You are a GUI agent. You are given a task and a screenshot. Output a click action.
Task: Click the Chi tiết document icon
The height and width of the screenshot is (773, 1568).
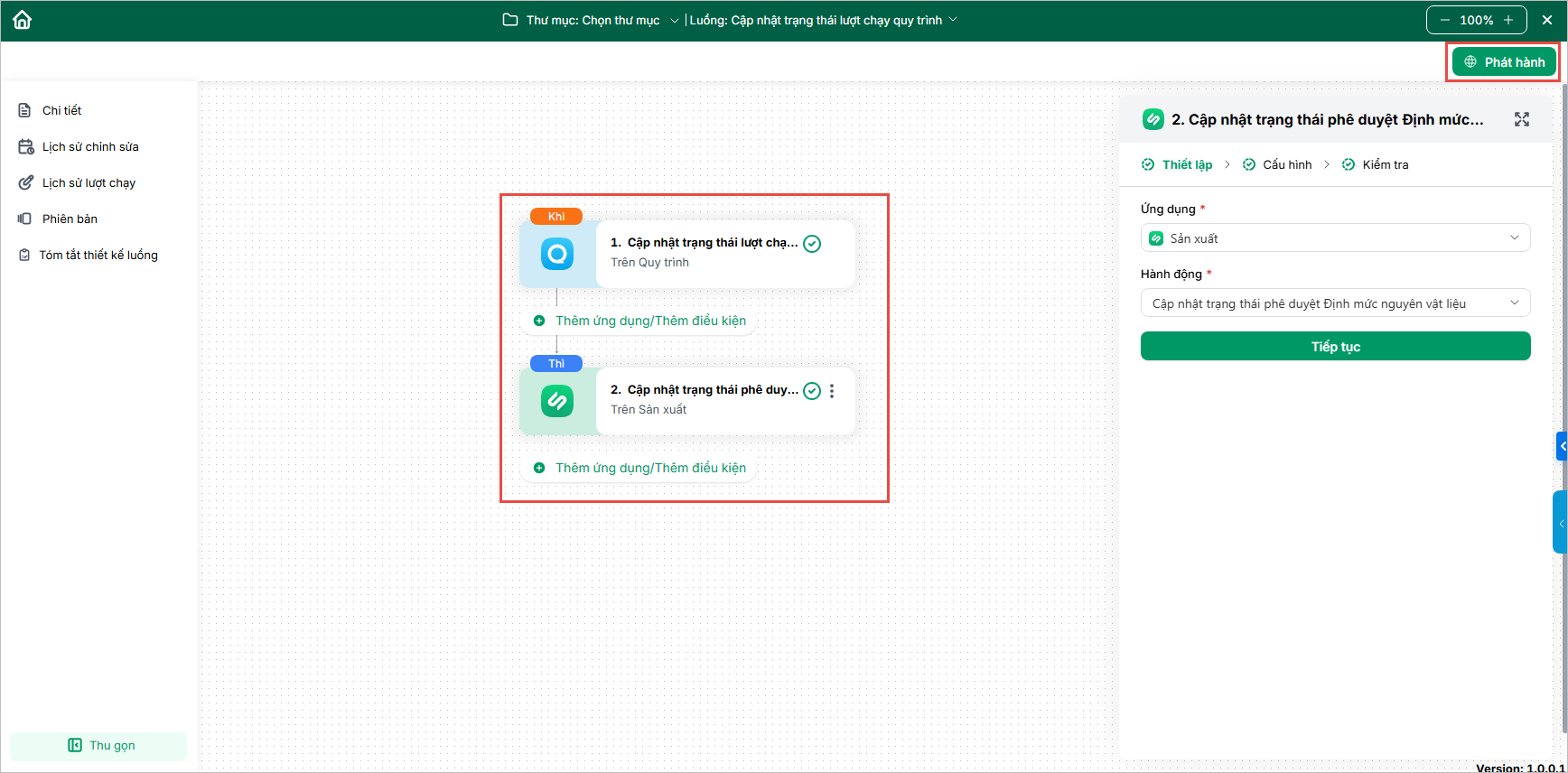click(x=24, y=110)
